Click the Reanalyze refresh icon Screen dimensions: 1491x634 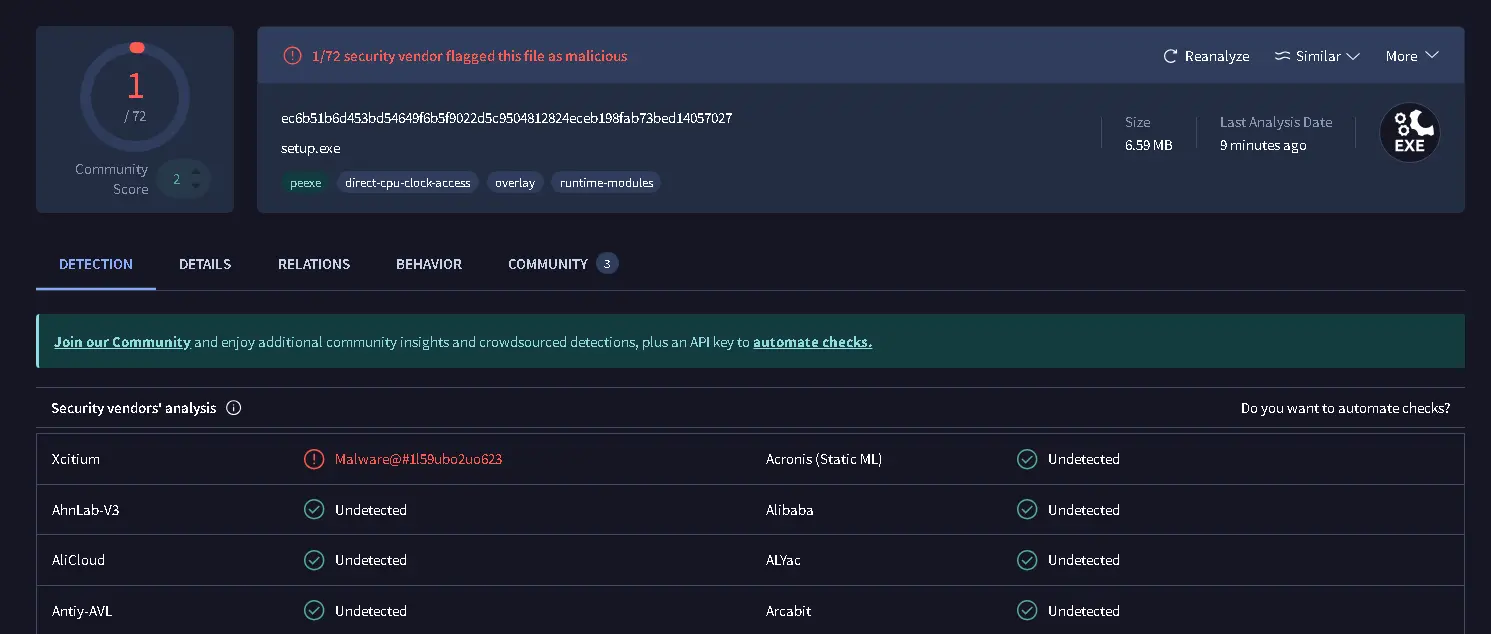[1170, 56]
